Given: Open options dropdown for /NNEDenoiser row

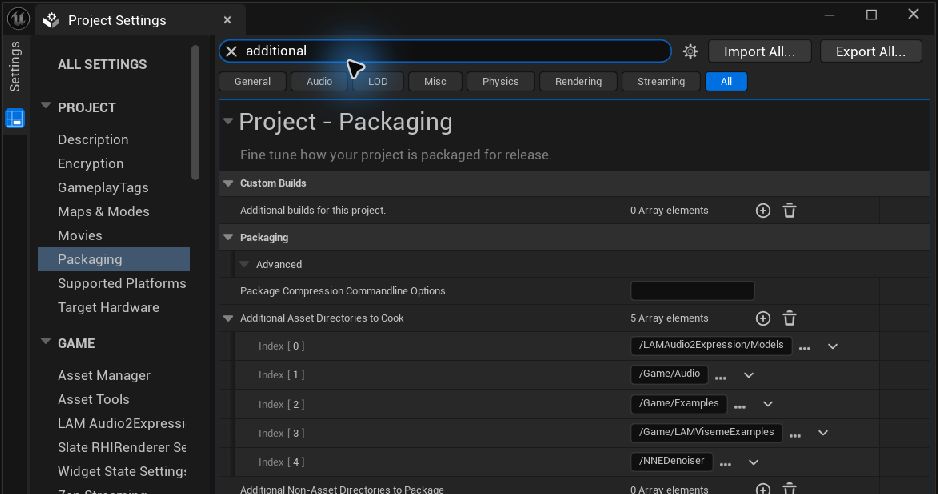Looking at the screenshot, I should pyautogui.click(x=754, y=462).
